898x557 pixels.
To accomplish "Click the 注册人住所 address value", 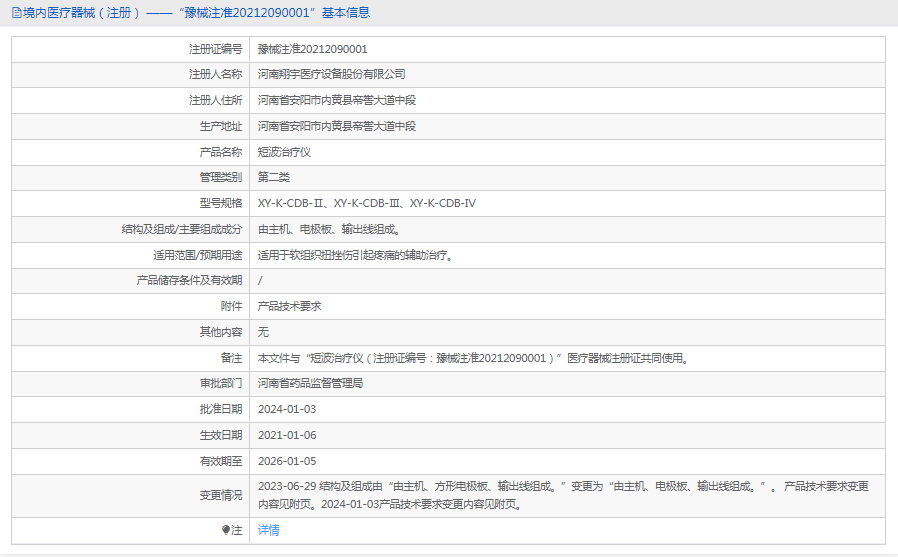I will [336, 100].
